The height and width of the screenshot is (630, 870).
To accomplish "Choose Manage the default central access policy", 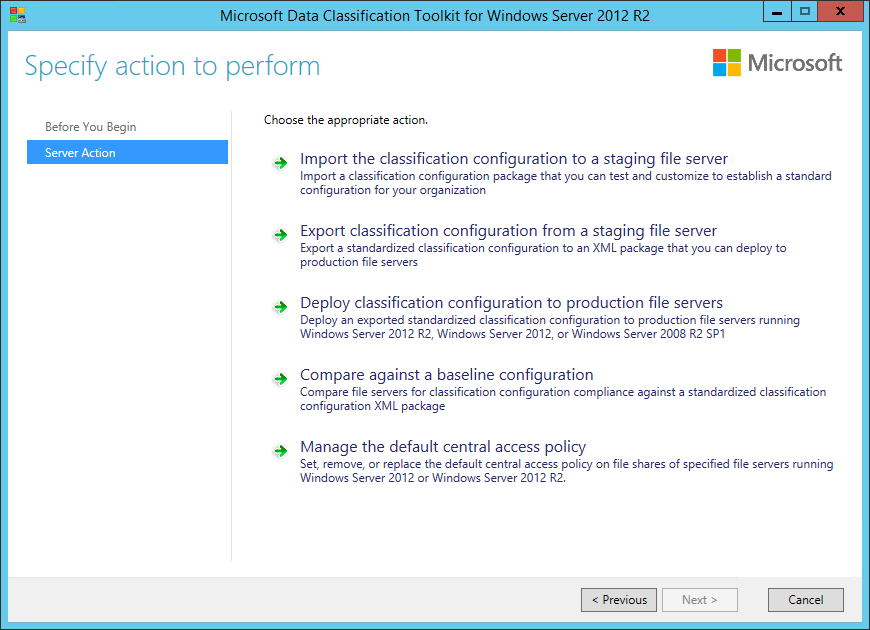I will tap(443, 447).
